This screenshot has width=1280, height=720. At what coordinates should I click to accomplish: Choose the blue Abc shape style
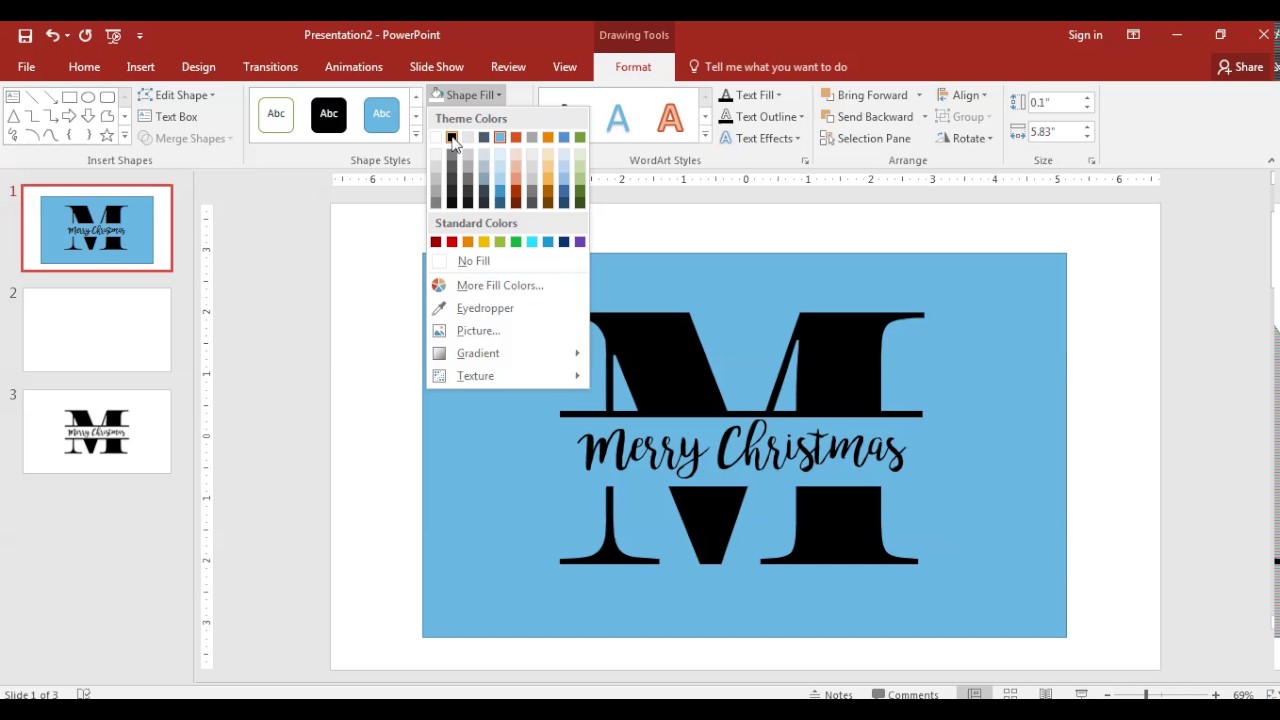381,114
